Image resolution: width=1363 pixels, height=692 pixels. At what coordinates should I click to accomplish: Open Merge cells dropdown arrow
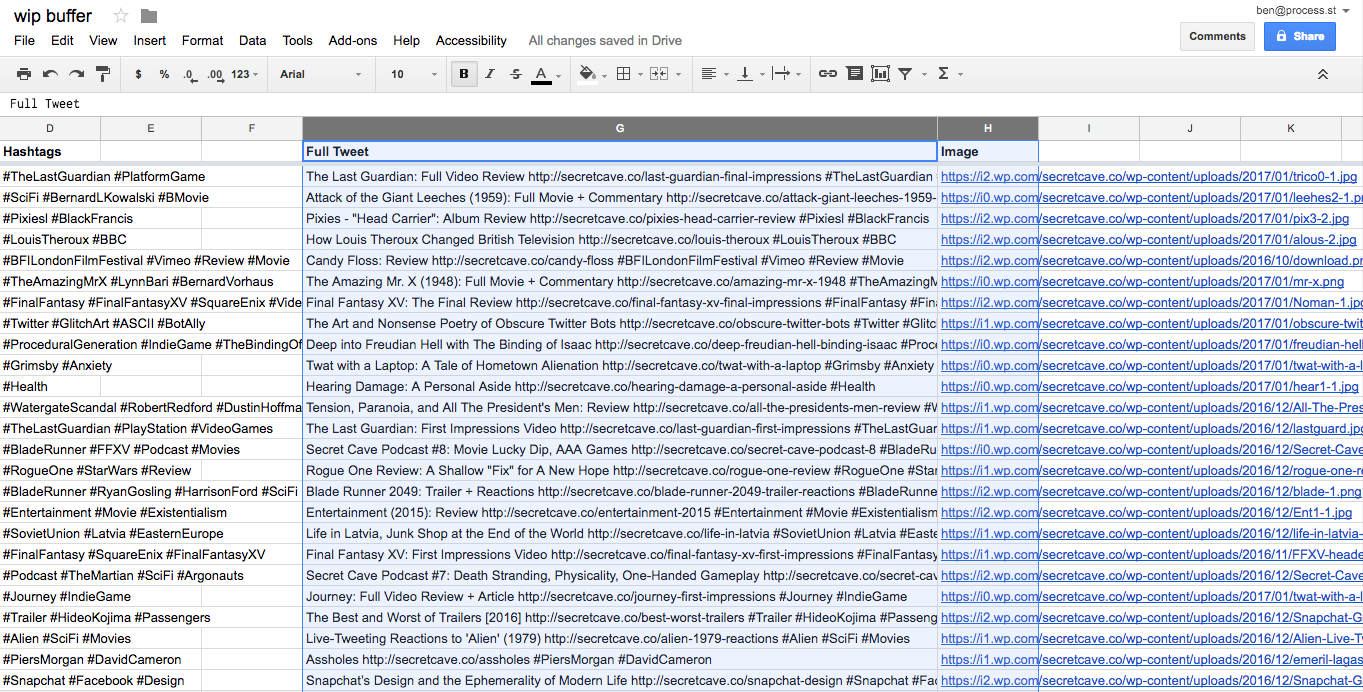tap(679, 75)
